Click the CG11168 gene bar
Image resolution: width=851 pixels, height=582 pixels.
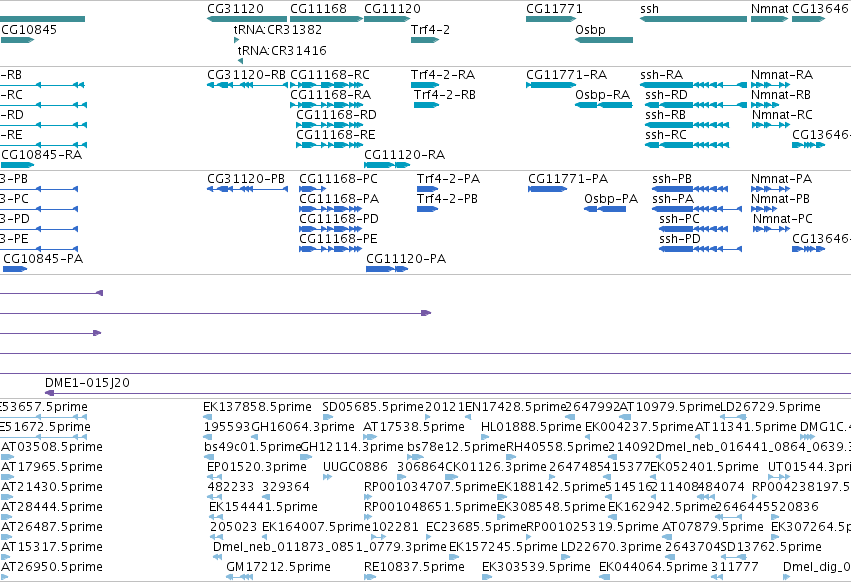point(326,19)
